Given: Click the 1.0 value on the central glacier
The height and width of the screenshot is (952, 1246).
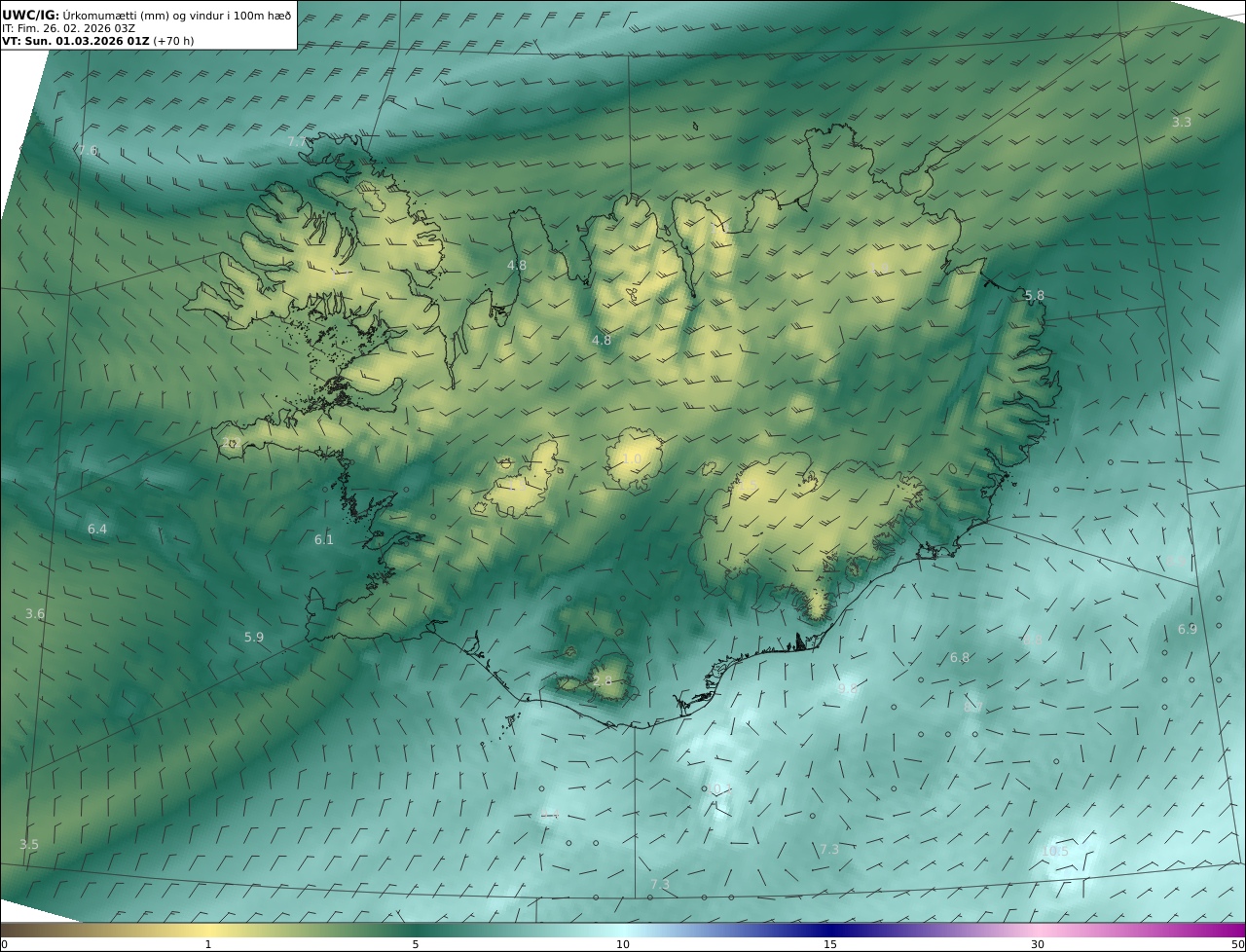Looking at the screenshot, I should (632, 458).
